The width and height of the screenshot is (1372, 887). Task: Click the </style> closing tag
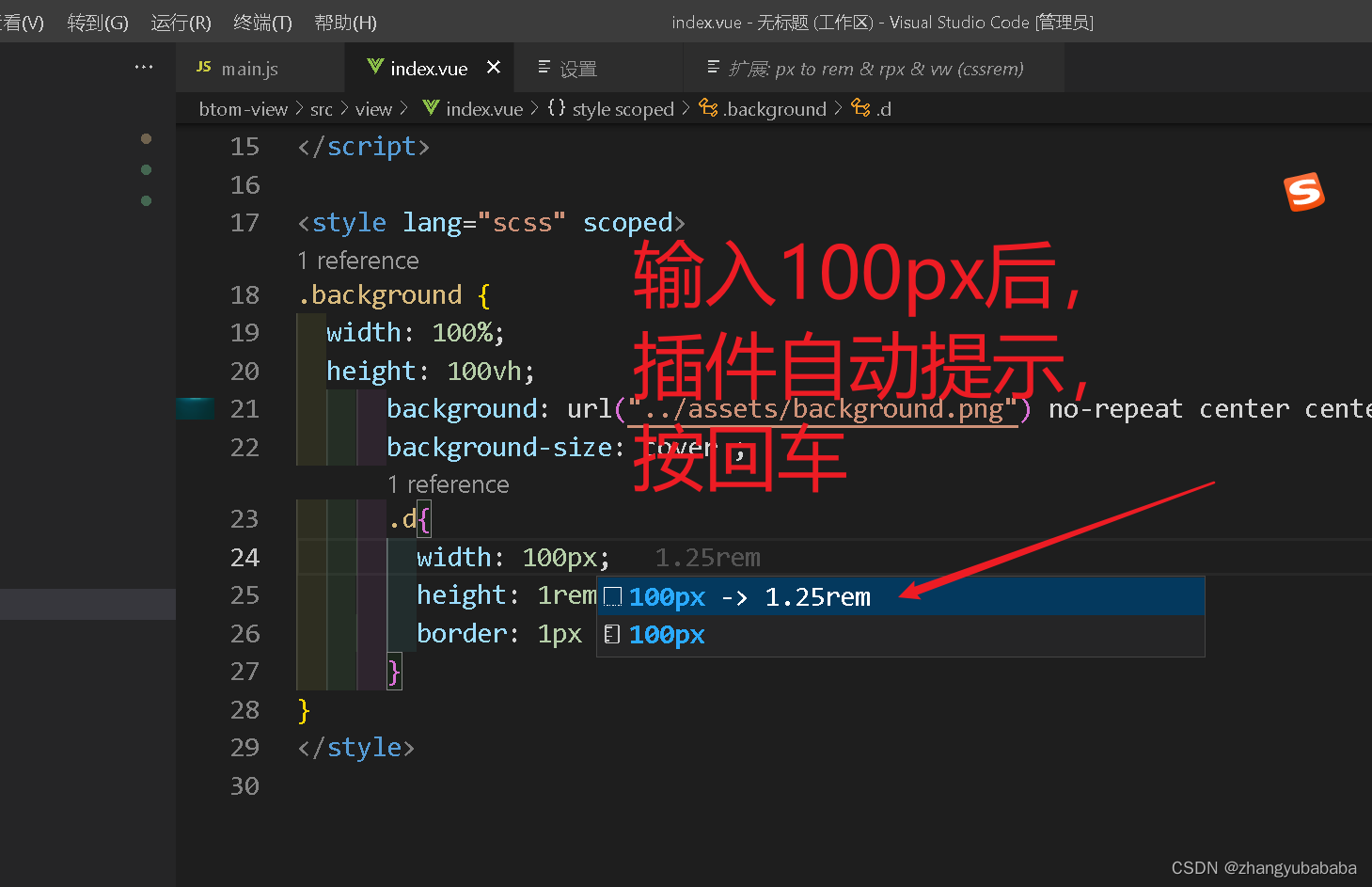pos(356,748)
